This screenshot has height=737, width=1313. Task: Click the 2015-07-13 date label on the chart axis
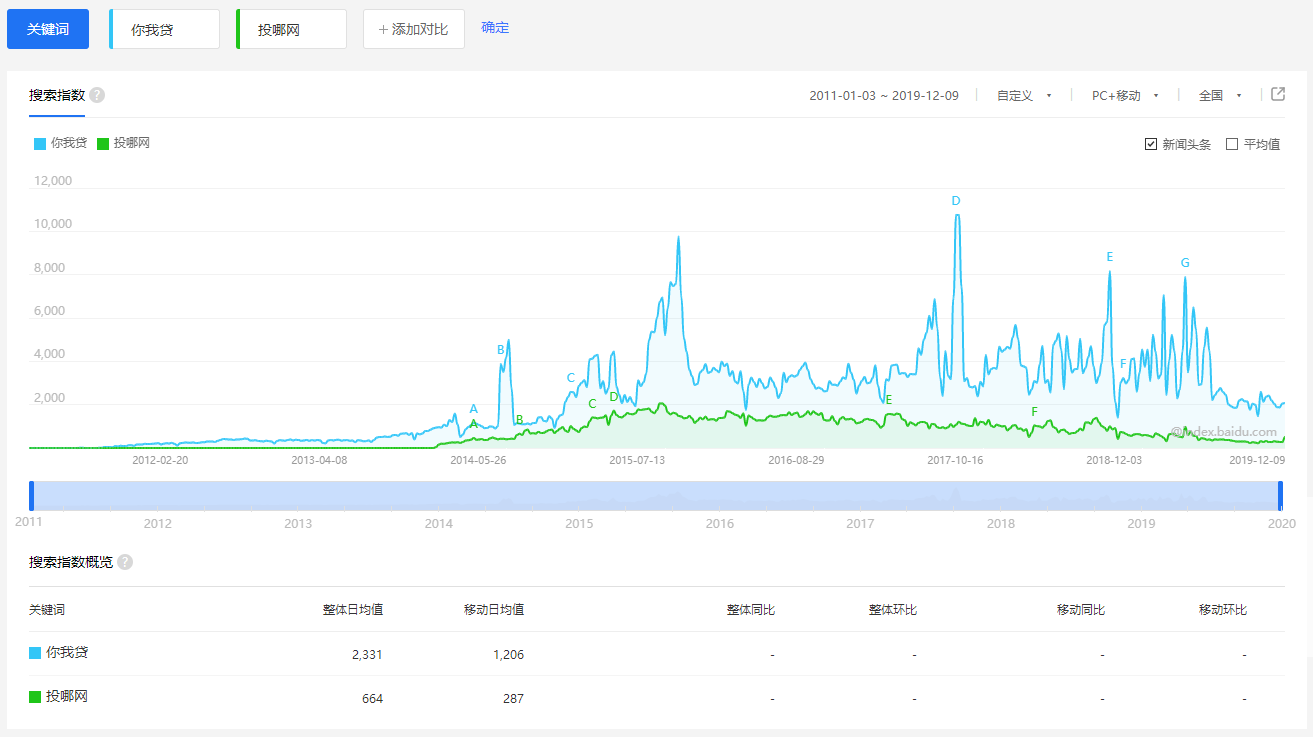(638, 460)
